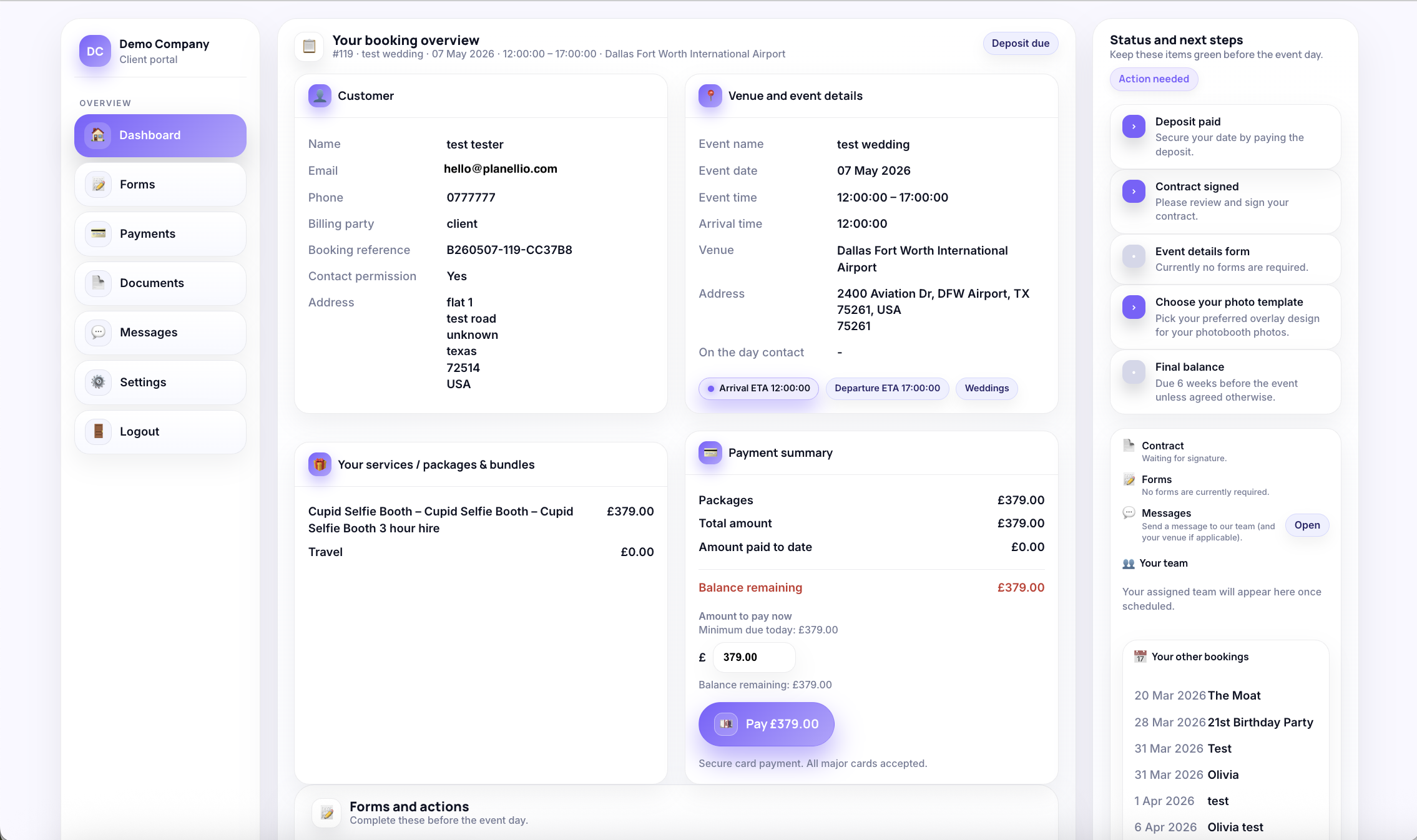This screenshot has width=1417, height=840.
Task: Go to Forms in sidebar
Action: [x=160, y=185]
